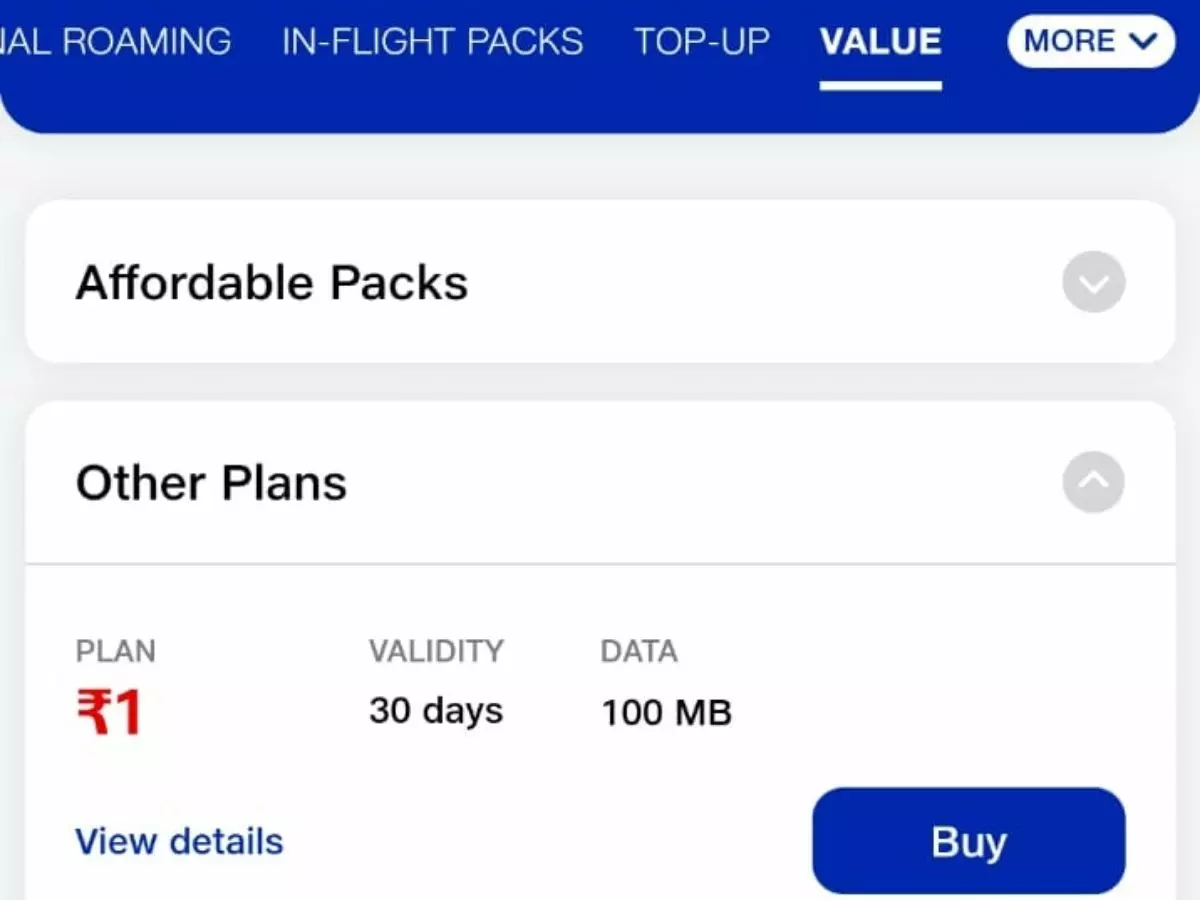Viewport: 1200px width, 900px height.
Task: Select the VALUE tab
Action: pyautogui.click(x=880, y=42)
